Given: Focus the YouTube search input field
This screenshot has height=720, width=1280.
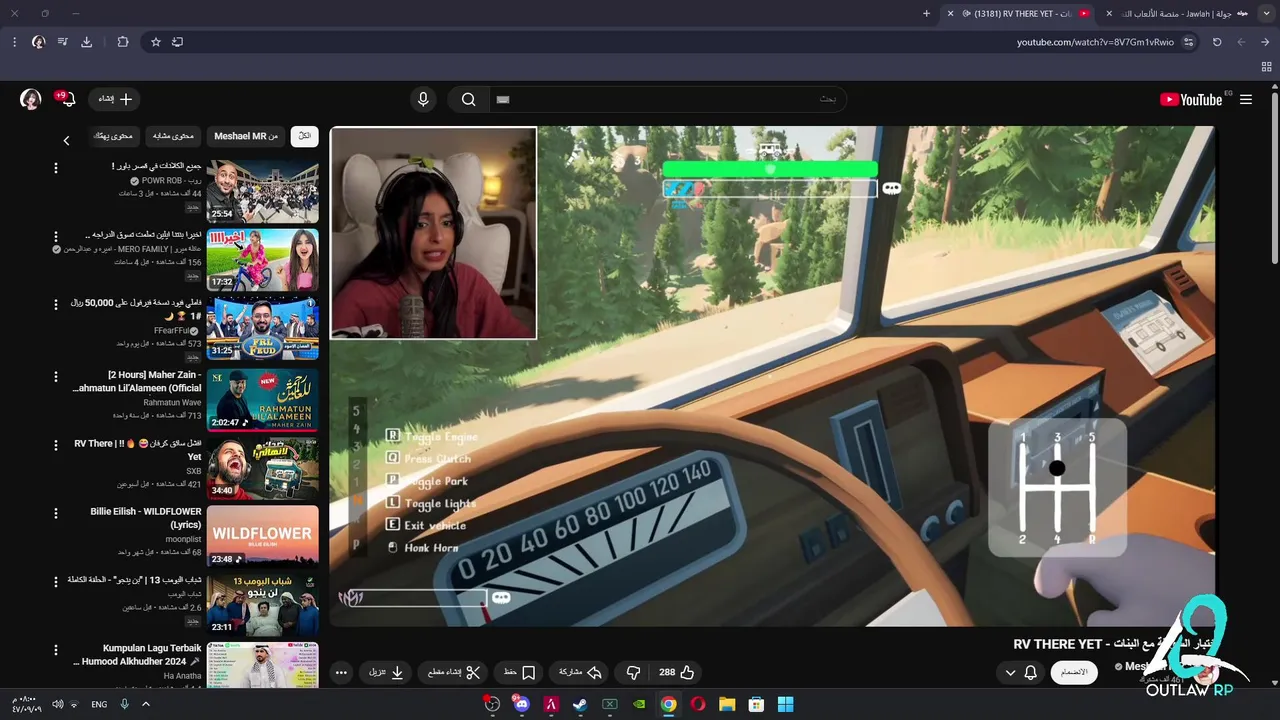Looking at the screenshot, I should tap(670, 99).
